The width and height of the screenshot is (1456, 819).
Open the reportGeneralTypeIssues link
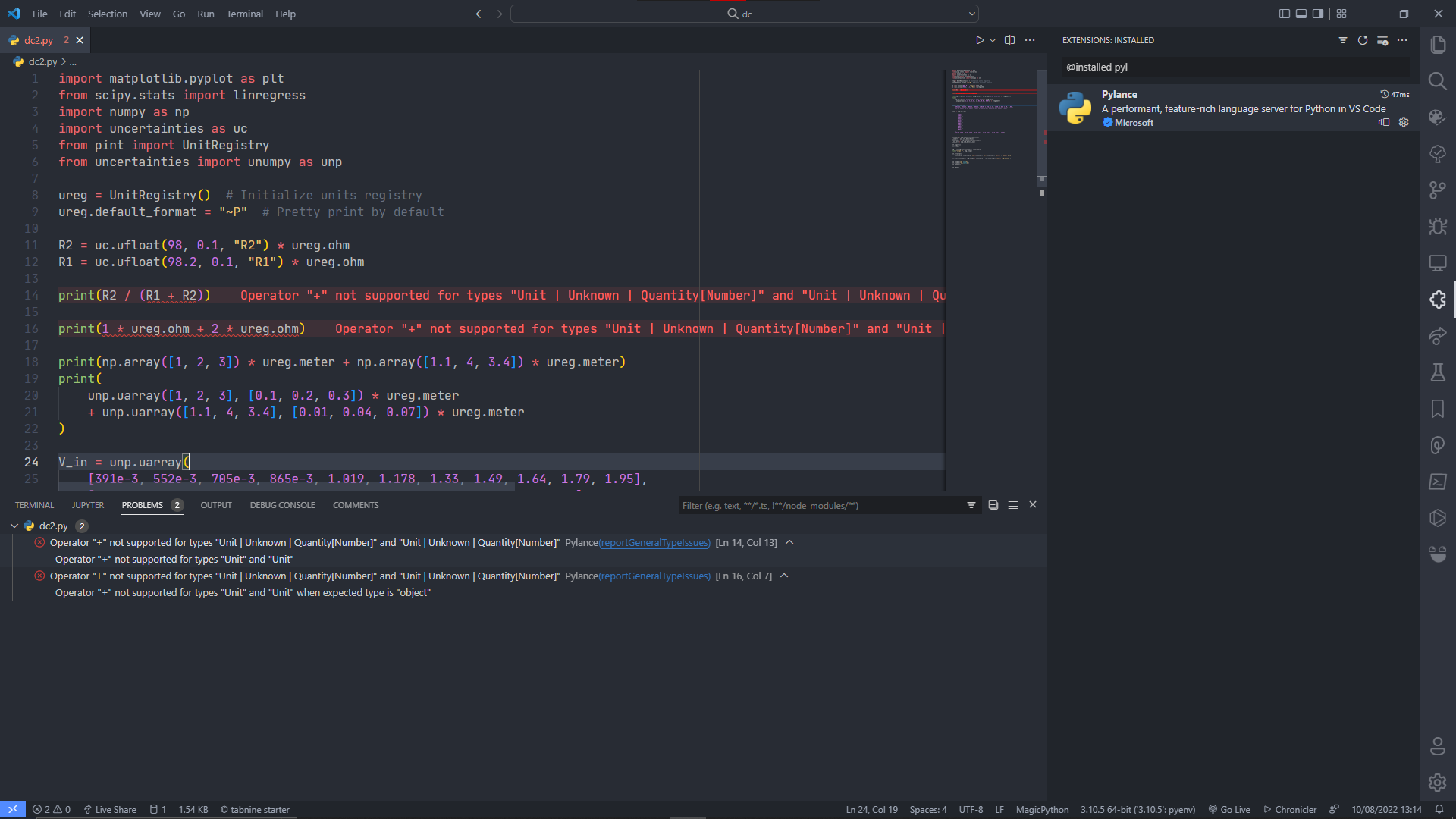coord(654,542)
